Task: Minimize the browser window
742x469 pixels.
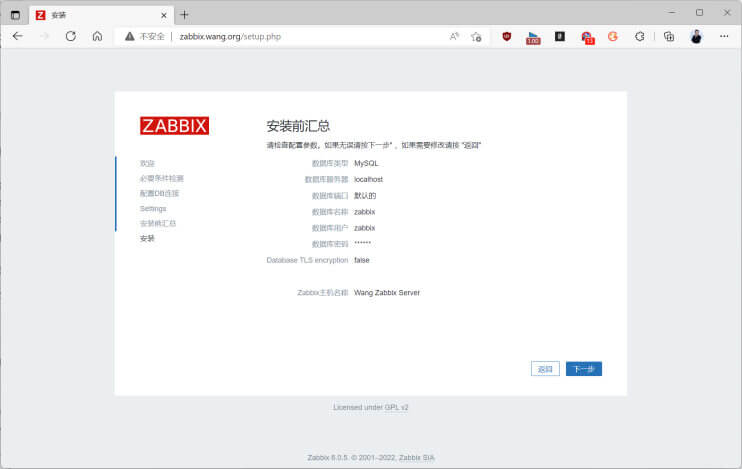Action: pyautogui.click(x=672, y=13)
